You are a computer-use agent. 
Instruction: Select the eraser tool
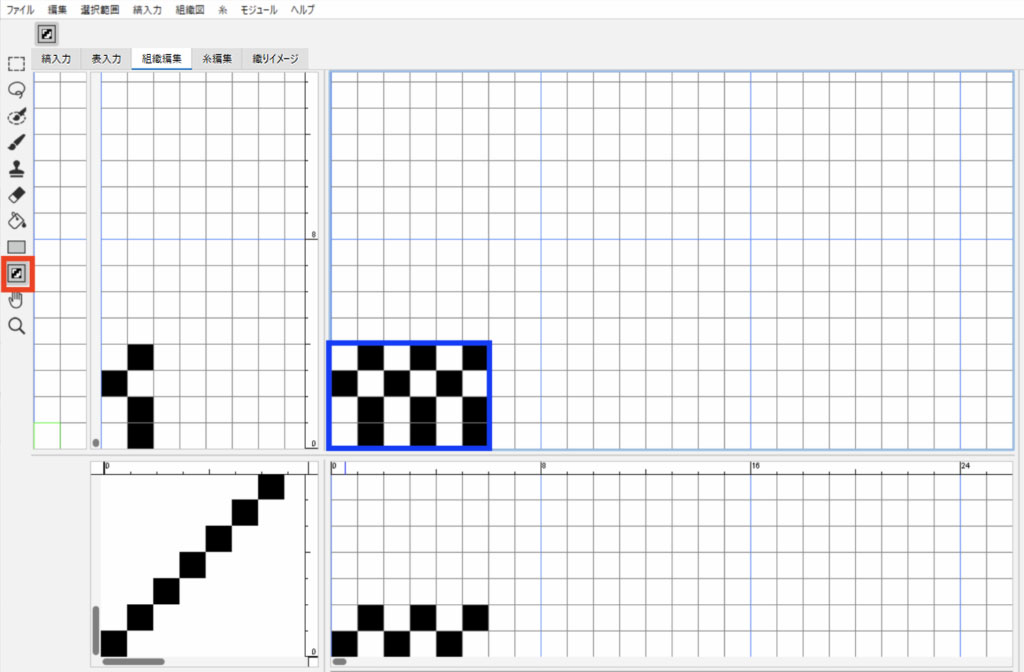tap(16, 194)
